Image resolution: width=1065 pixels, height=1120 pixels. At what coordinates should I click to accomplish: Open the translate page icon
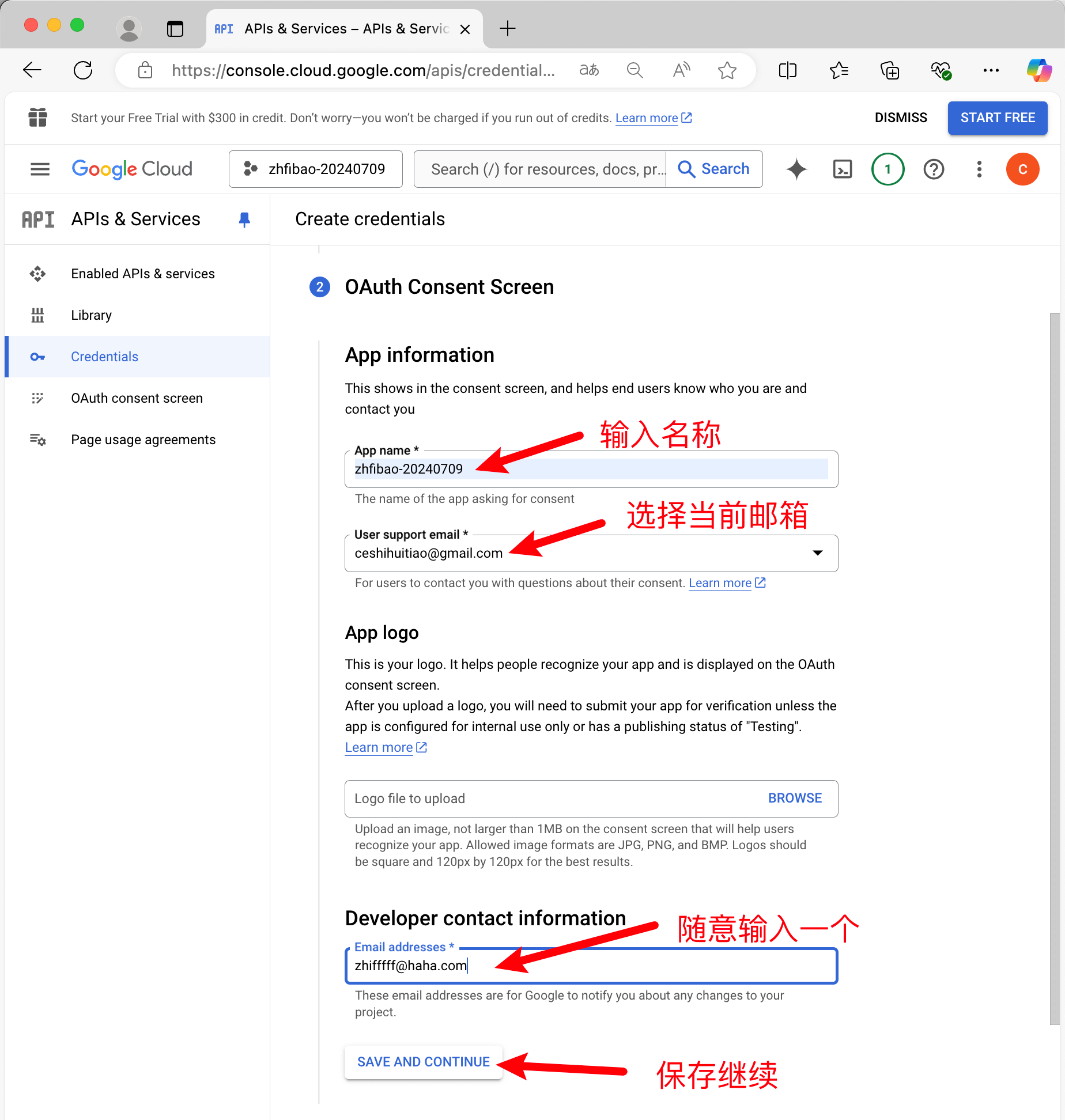pyautogui.click(x=589, y=70)
